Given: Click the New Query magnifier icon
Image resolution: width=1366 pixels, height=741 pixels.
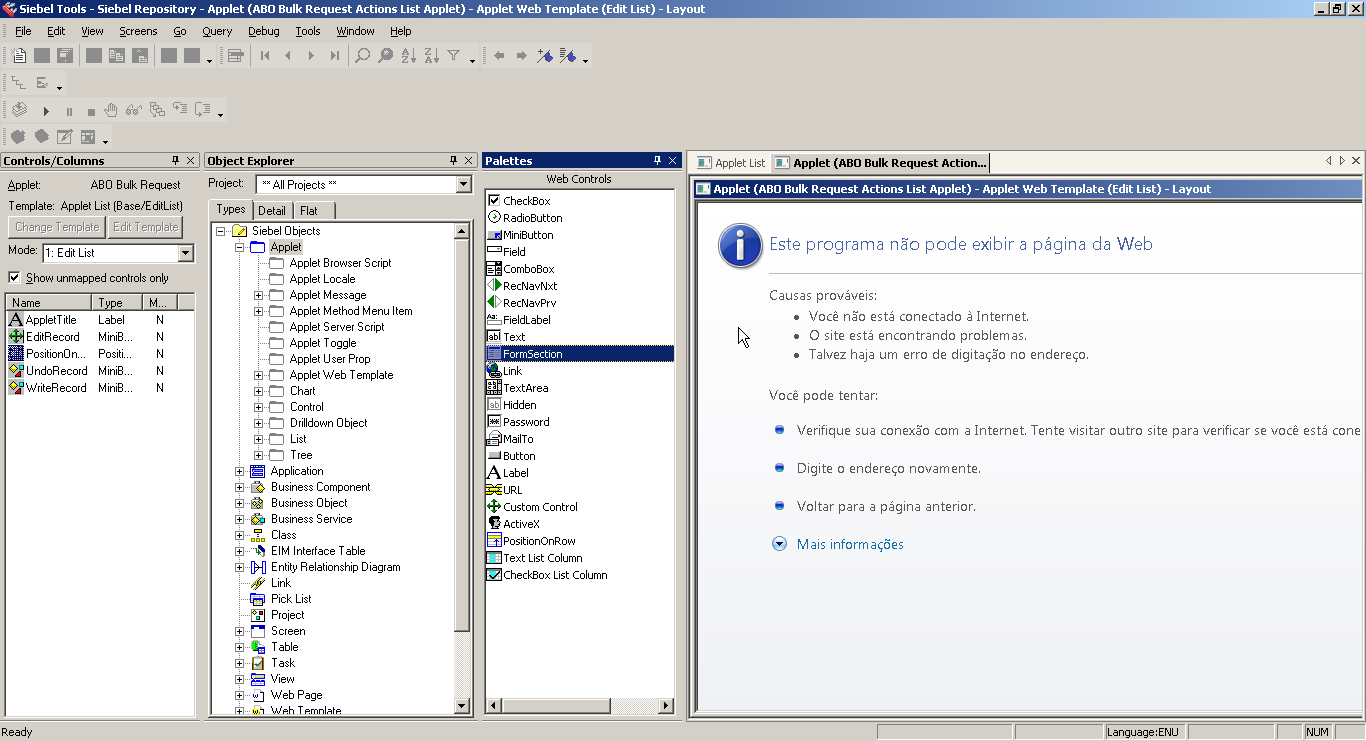Looking at the screenshot, I should click(363, 56).
